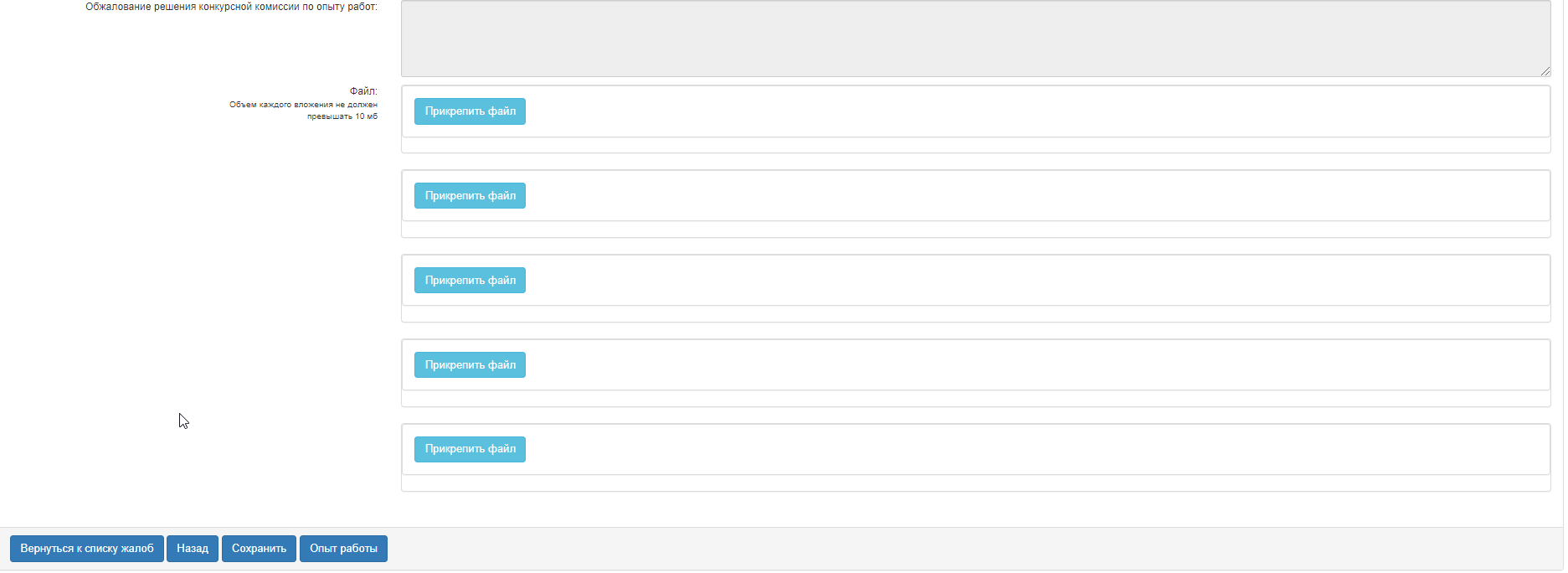Viewport: 1568px width, 573px height.
Task: Click the fifth Прикрепить файл button
Action: click(x=470, y=449)
